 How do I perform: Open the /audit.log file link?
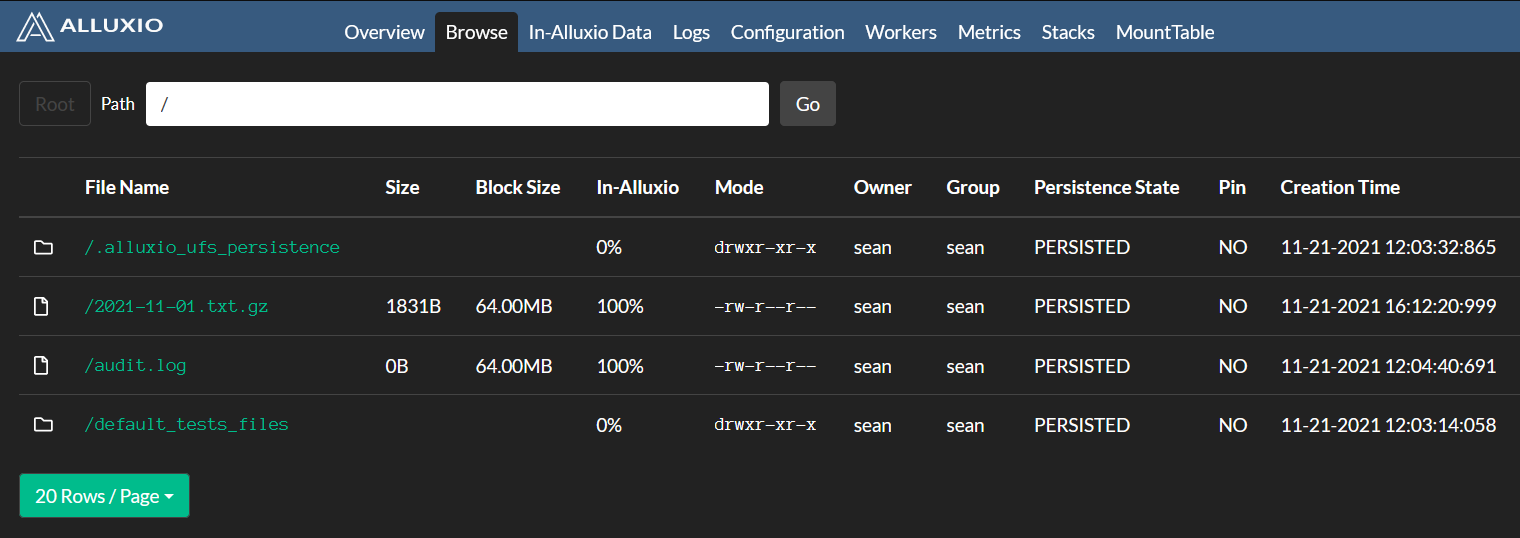click(136, 365)
